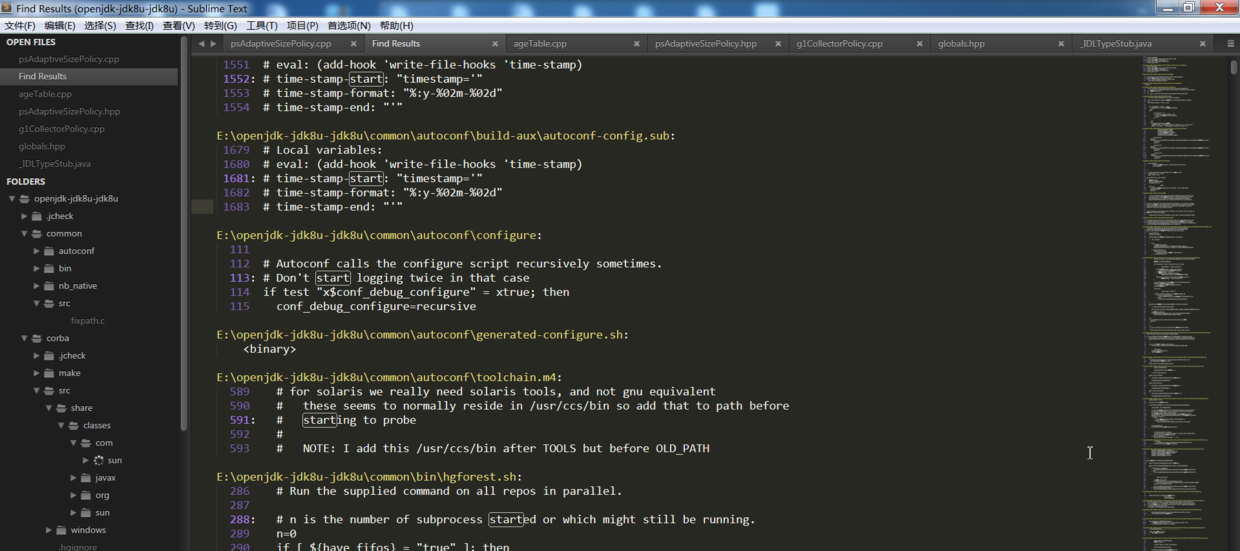
Task: Switch to the g1CollectorPolicy.cpp tab
Action: [x=840, y=44]
